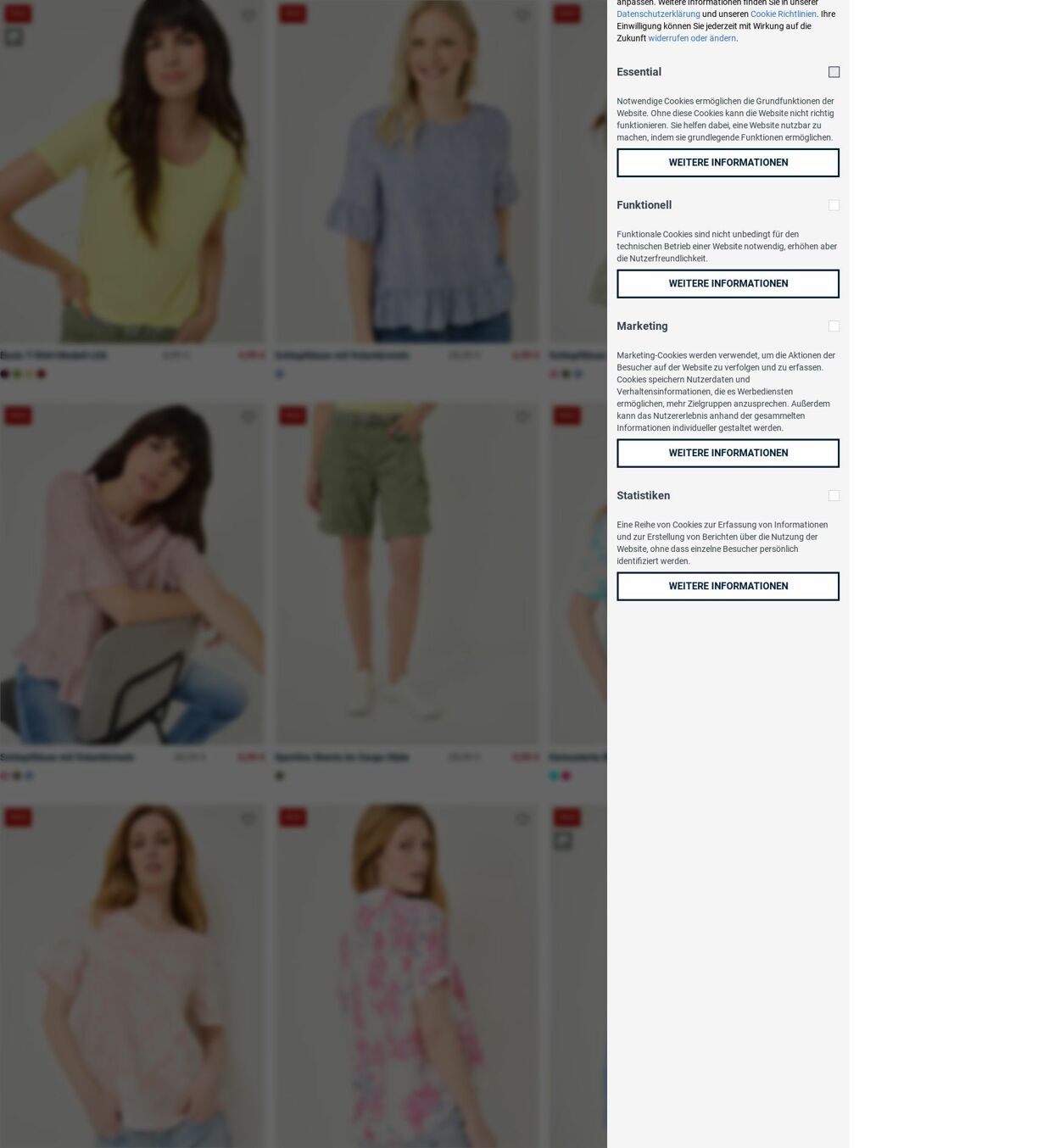Follow the 'widerrufen oder ändern' link

tap(692, 38)
